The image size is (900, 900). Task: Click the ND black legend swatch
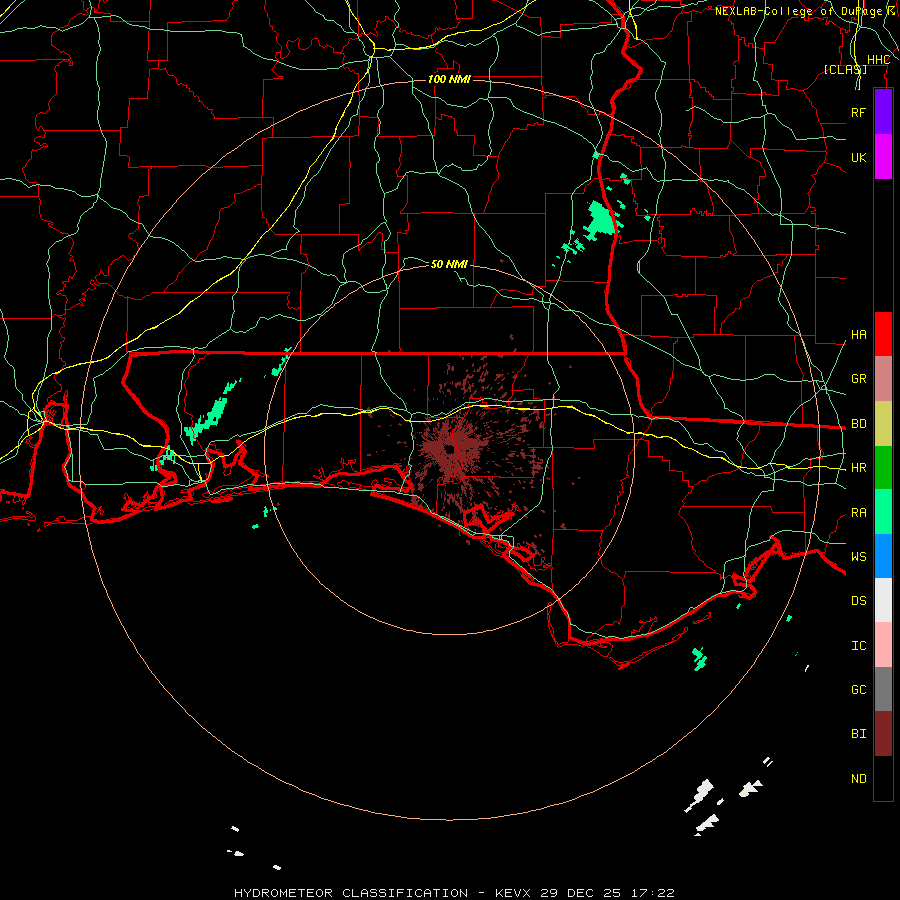pos(883,778)
